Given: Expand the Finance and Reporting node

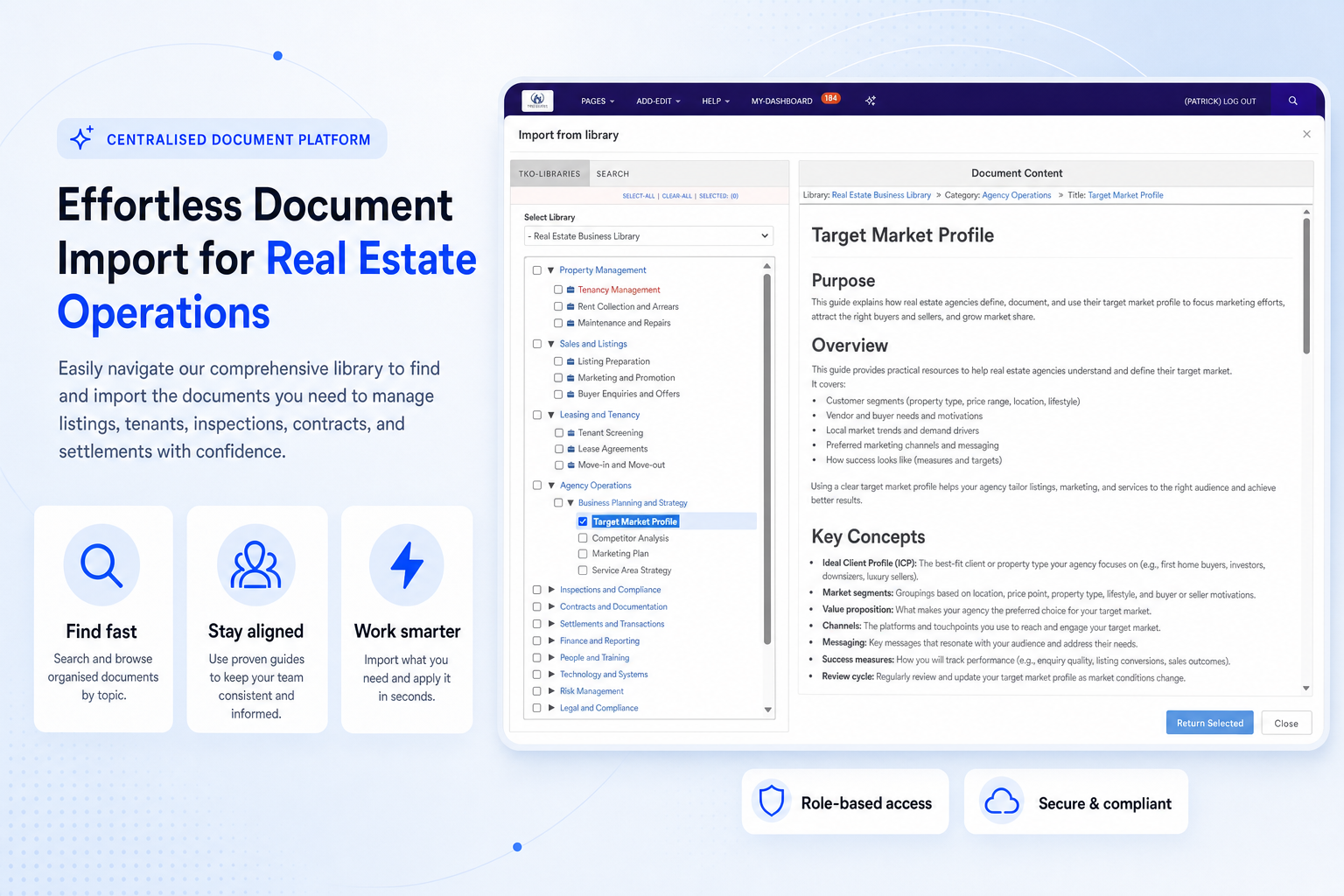Looking at the screenshot, I should pyautogui.click(x=551, y=640).
